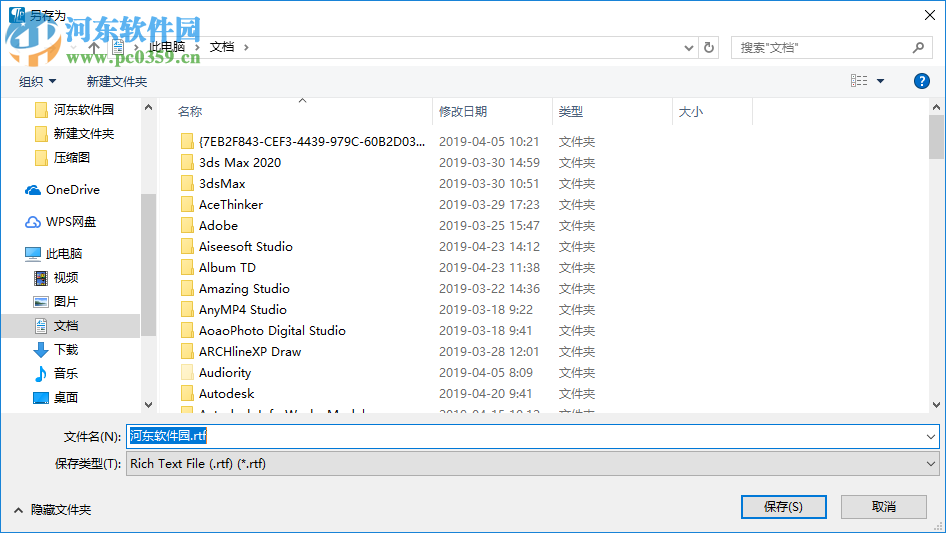Refresh the current folder listing

tap(709, 47)
